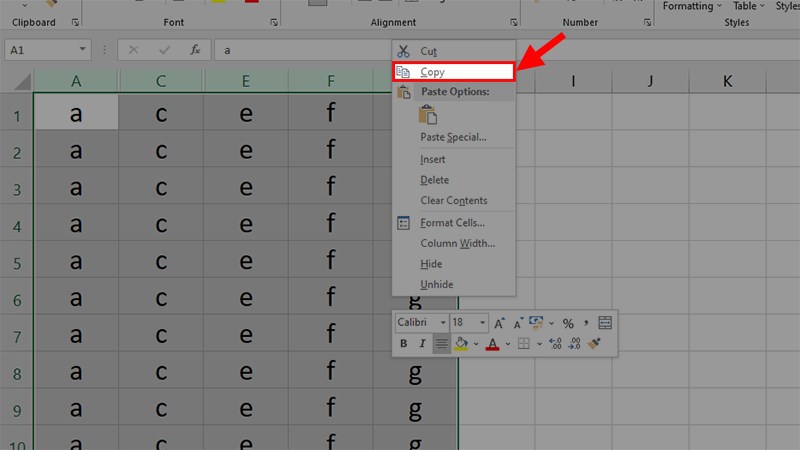Apply yellow fill color in mini toolbar

pyautogui.click(x=461, y=343)
